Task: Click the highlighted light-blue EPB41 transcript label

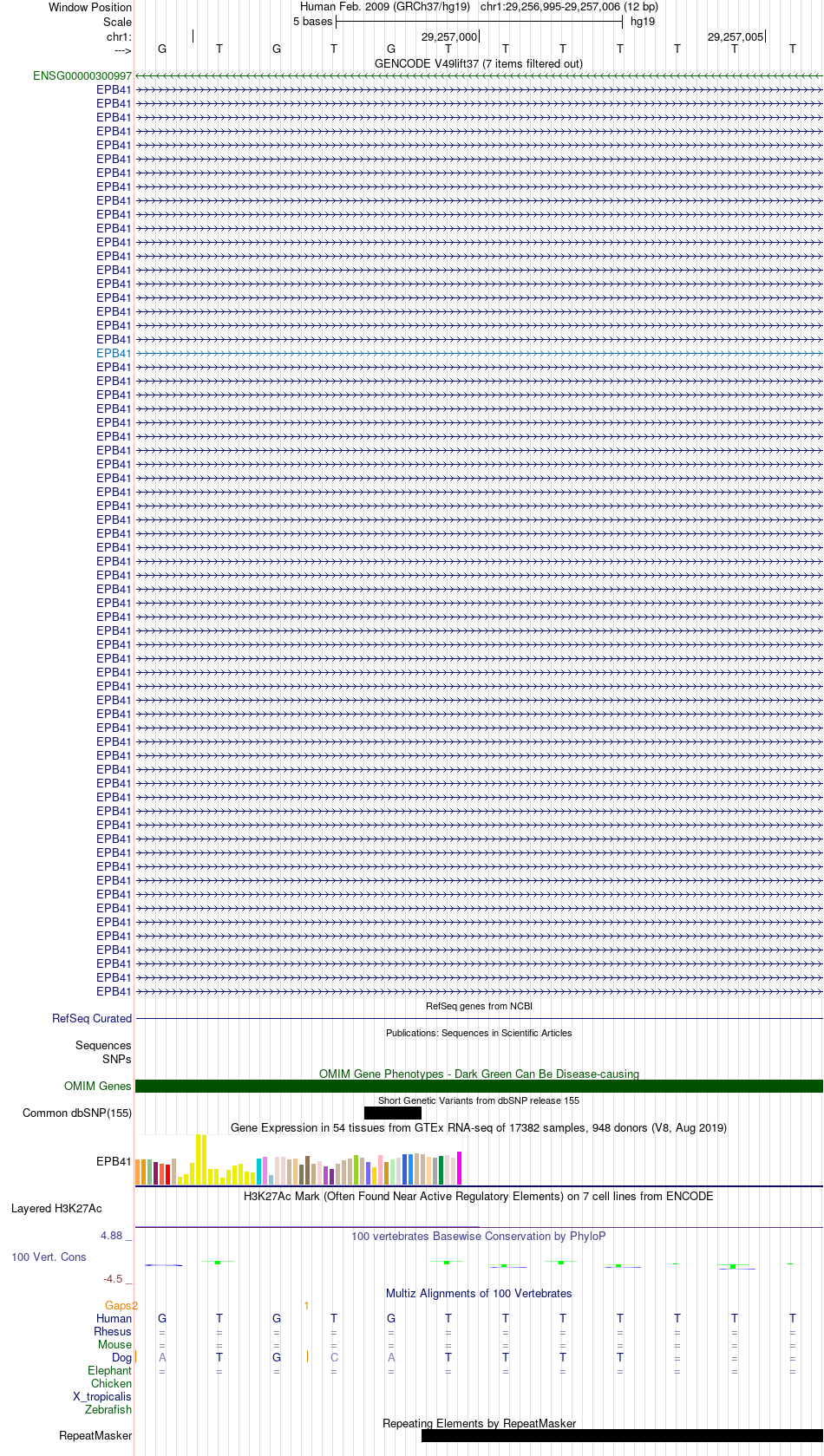Action: point(114,353)
